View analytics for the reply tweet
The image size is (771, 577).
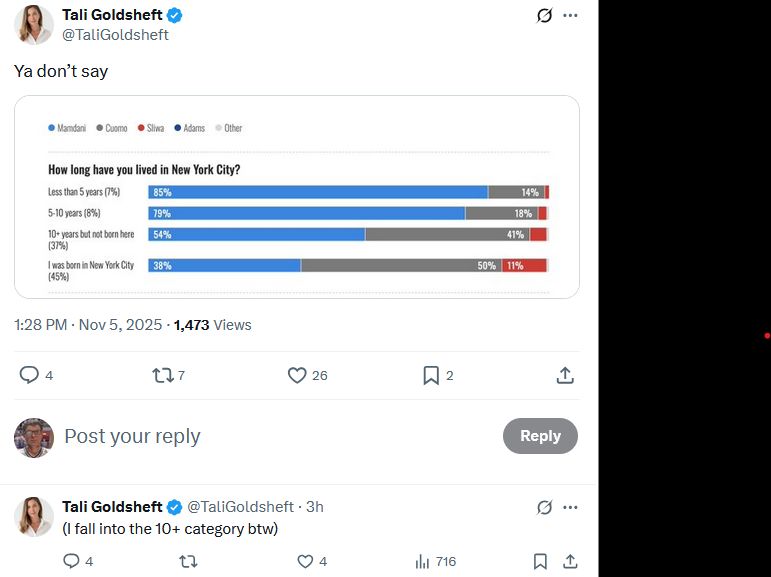pyautogui.click(x=423, y=561)
